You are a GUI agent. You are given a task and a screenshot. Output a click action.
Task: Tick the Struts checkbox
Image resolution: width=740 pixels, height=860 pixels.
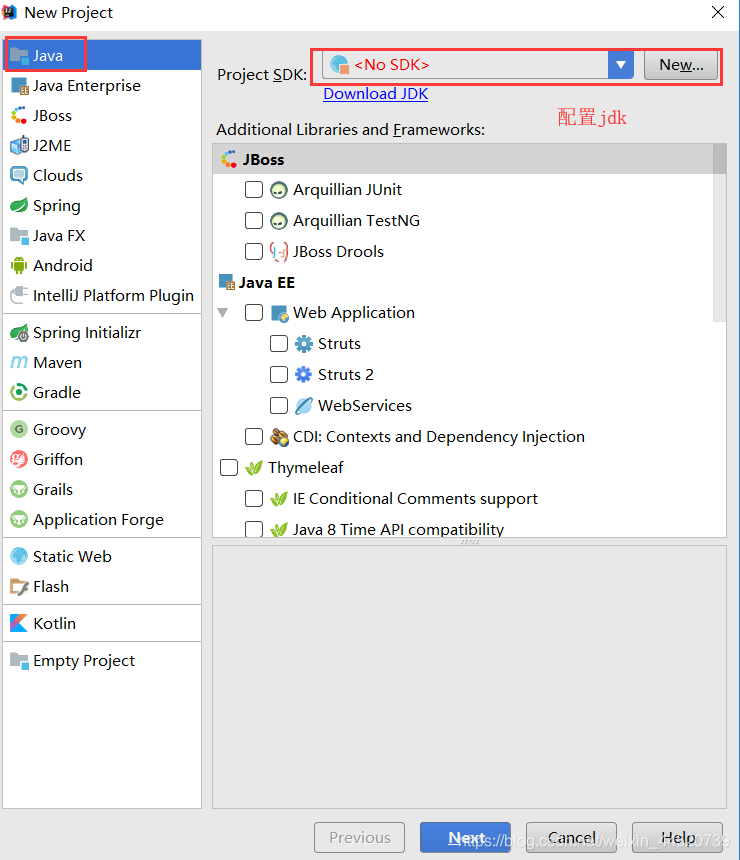[279, 344]
